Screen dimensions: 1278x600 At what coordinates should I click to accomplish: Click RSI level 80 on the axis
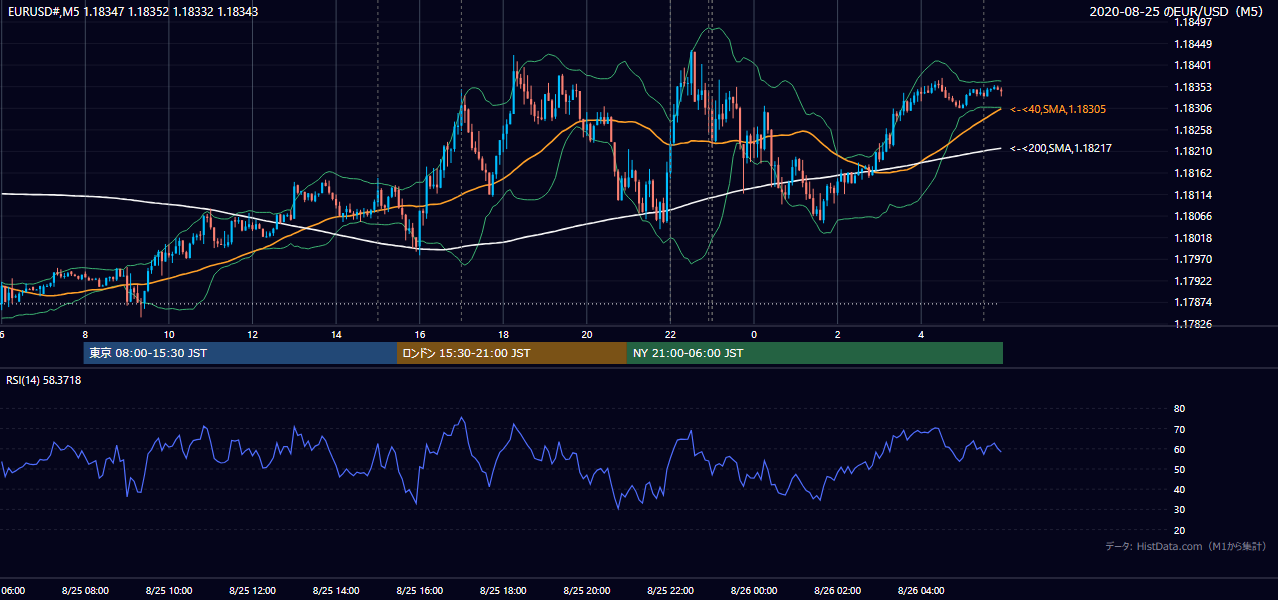click(x=1179, y=409)
